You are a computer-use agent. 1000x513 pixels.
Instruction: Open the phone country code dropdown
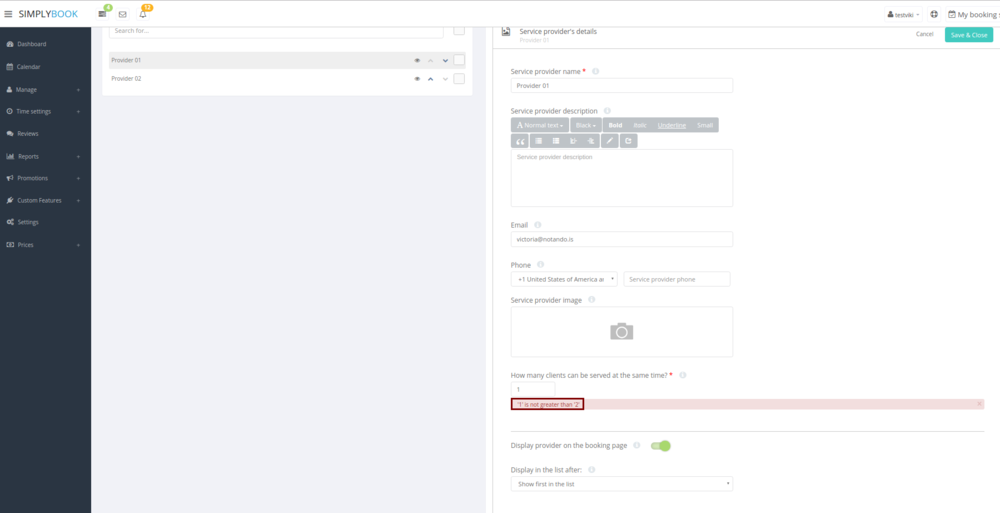(x=563, y=279)
